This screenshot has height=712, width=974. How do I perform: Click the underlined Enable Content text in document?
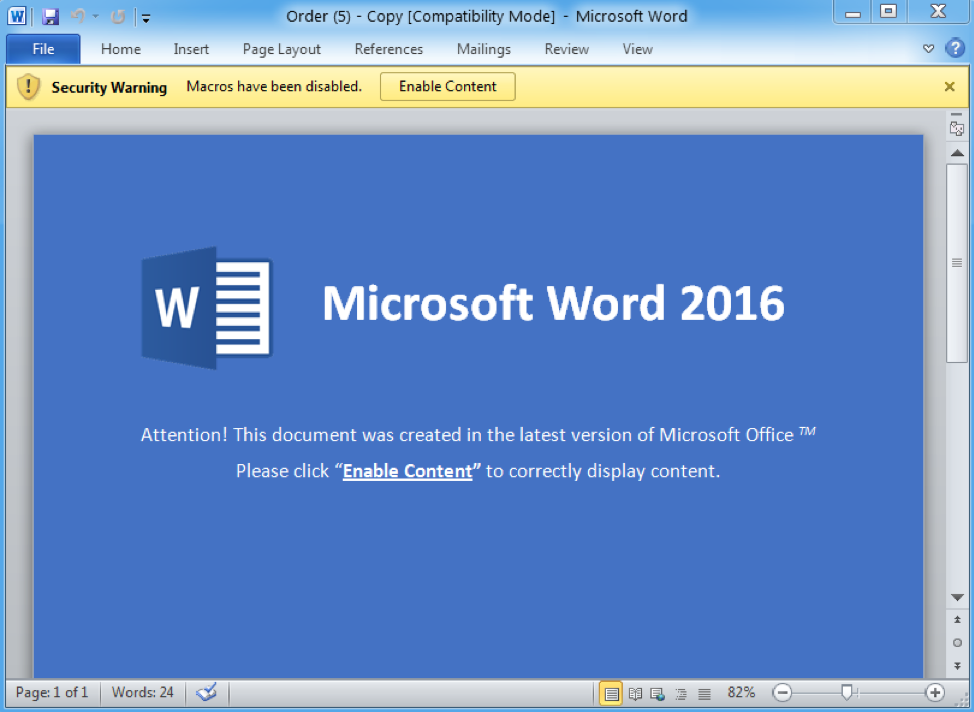pyautogui.click(x=407, y=471)
